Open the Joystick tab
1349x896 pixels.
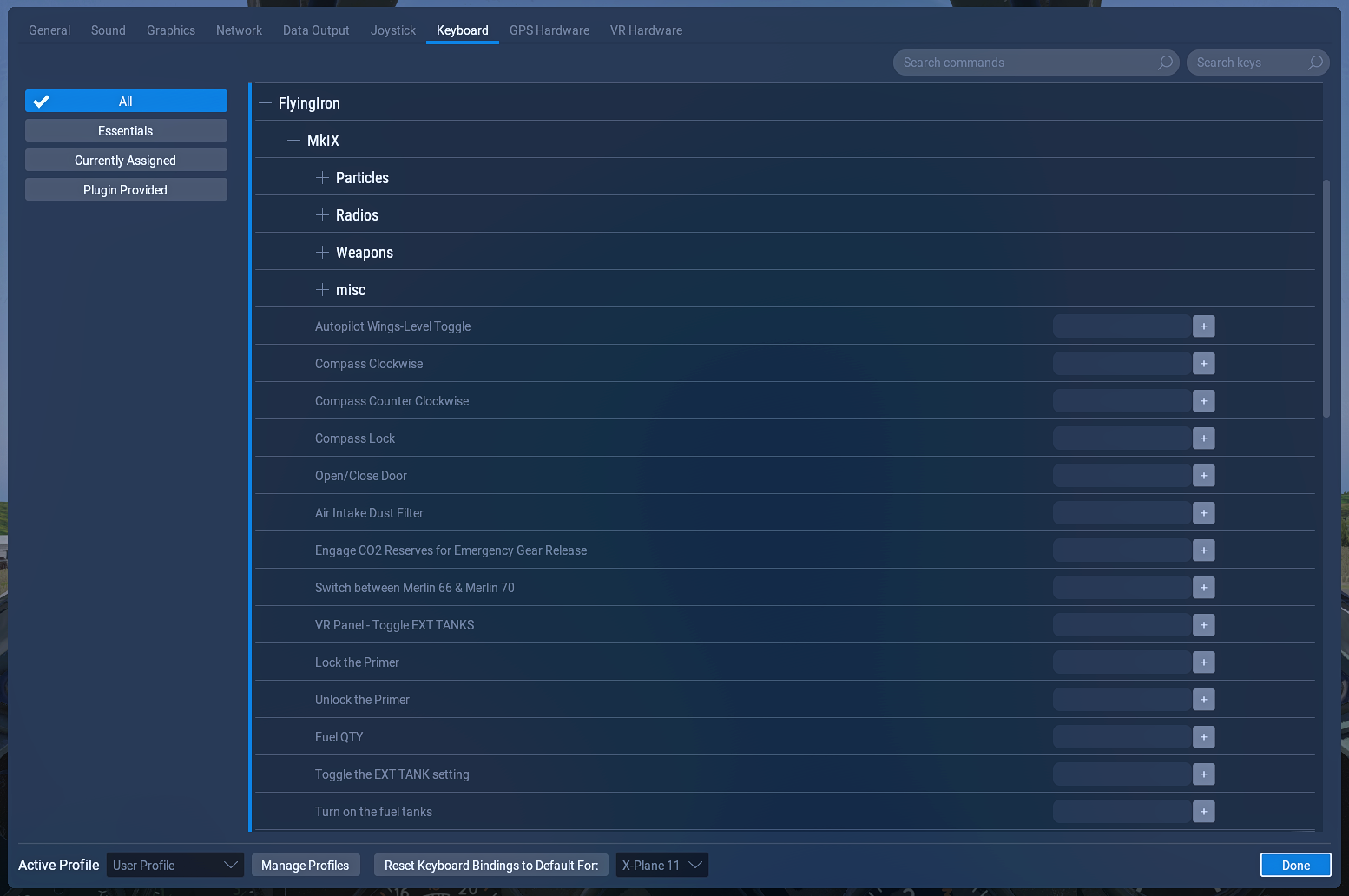coord(393,30)
